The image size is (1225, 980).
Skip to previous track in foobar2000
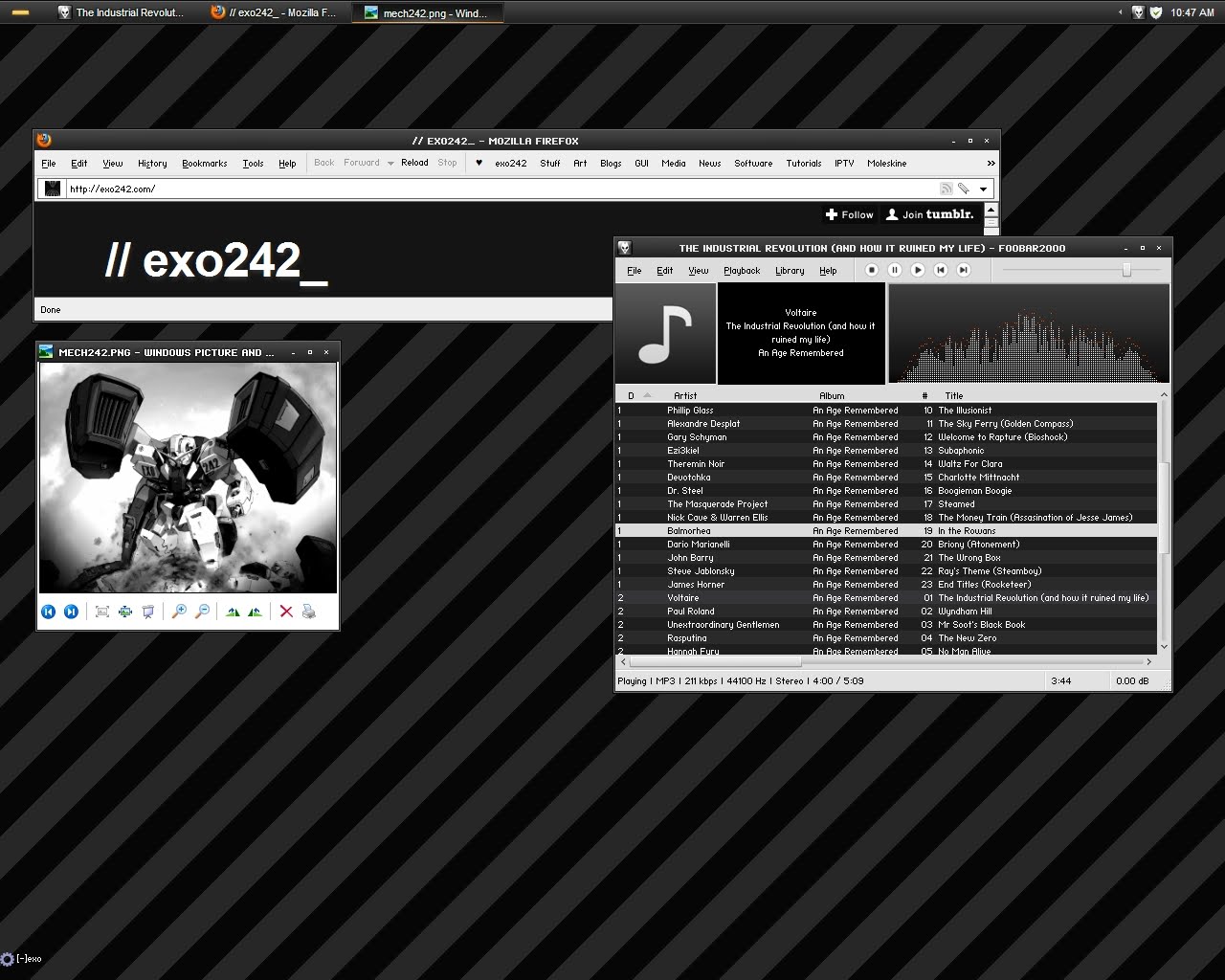[x=941, y=271]
